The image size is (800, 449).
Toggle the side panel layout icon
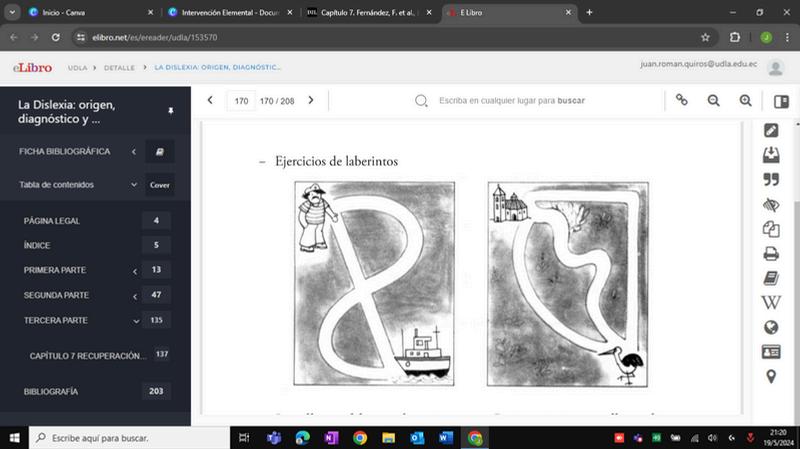click(781, 102)
